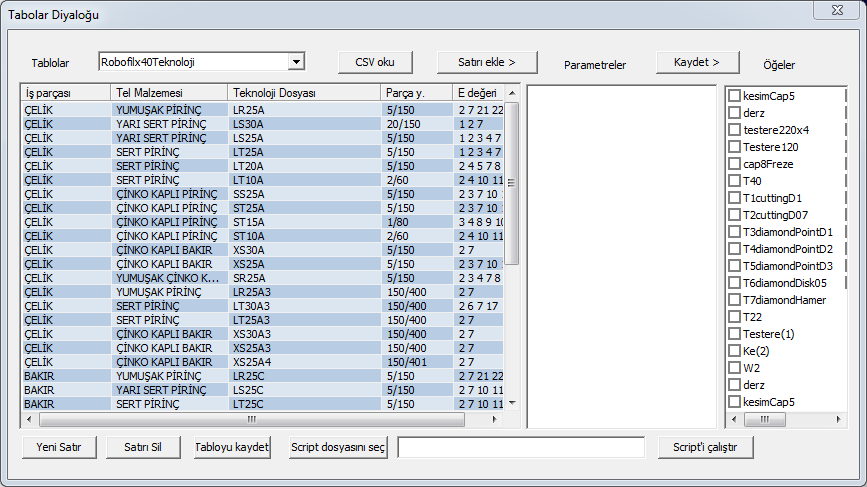Screen dimensions: 867x487
Task: Tick the T6diamondDisk05 checkbox
Action: (x=734, y=283)
